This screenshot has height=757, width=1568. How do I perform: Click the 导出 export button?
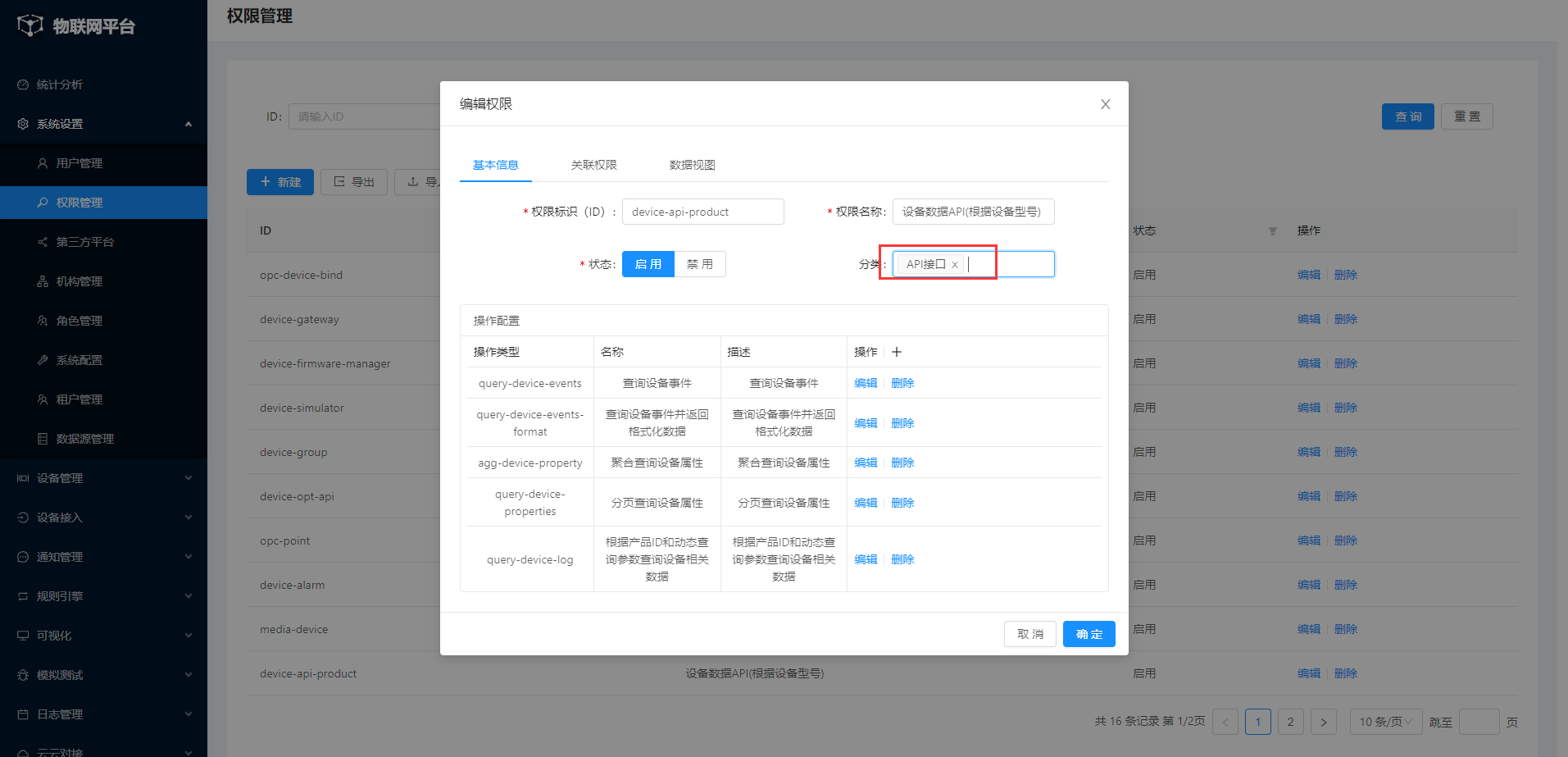[x=354, y=182]
